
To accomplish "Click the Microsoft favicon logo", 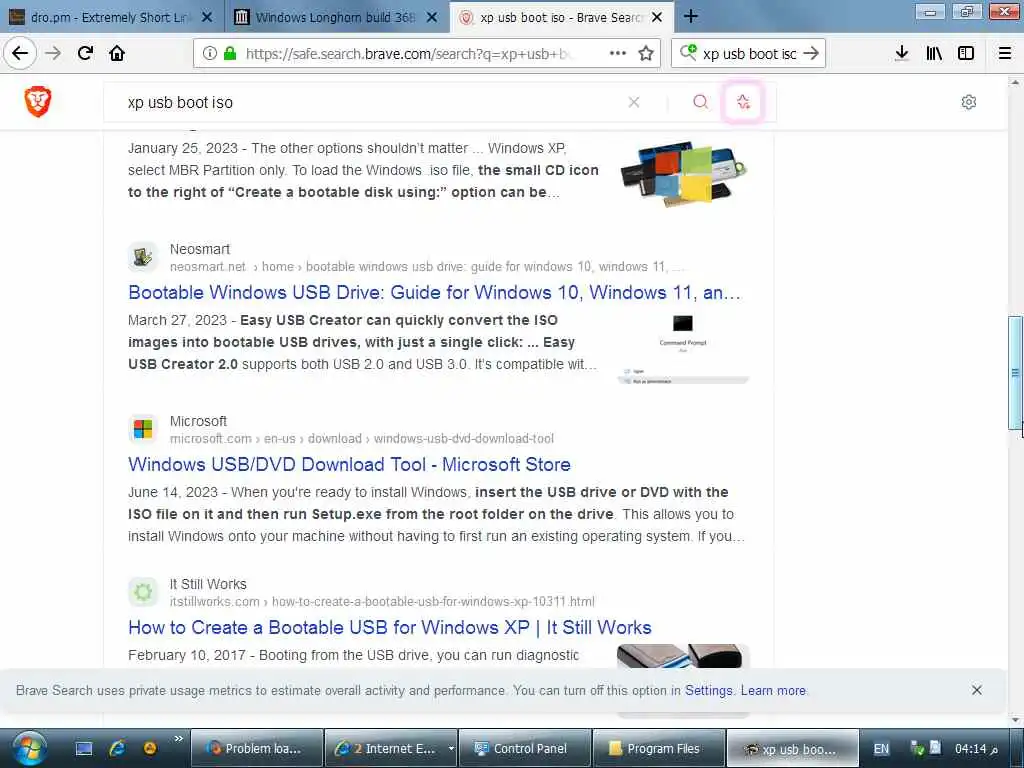I will 143,429.
